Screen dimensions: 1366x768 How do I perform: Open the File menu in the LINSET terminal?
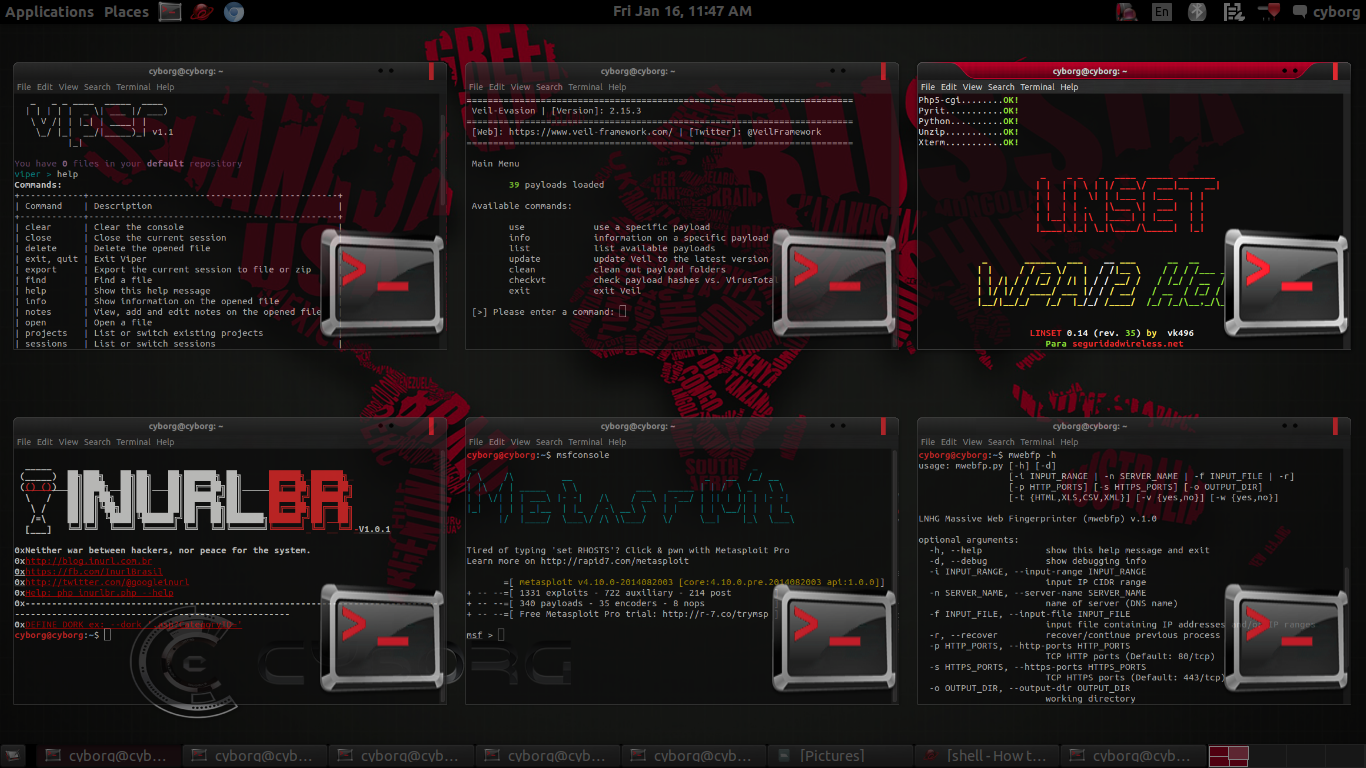click(x=928, y=87)
